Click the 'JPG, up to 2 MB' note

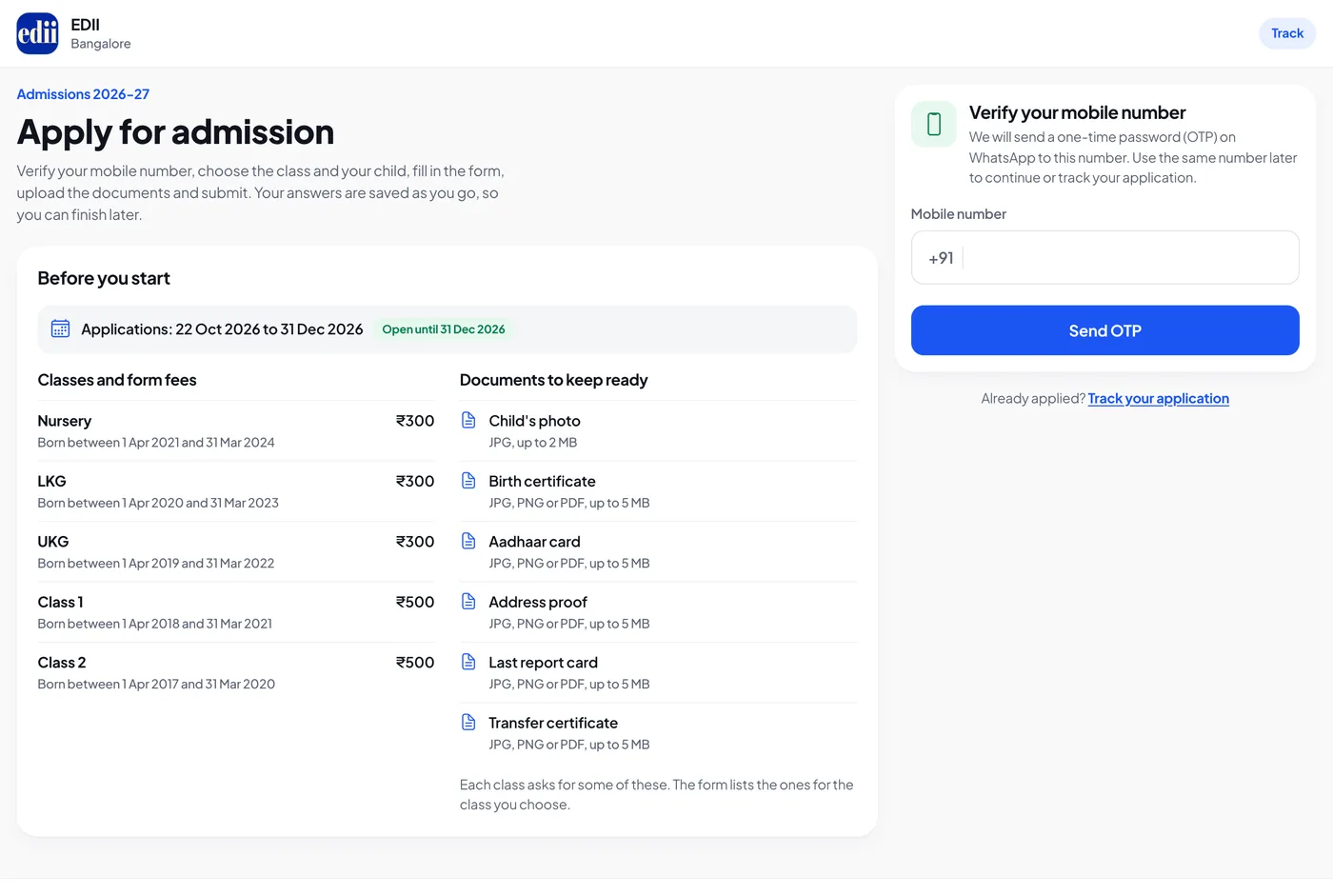(532, 443)
